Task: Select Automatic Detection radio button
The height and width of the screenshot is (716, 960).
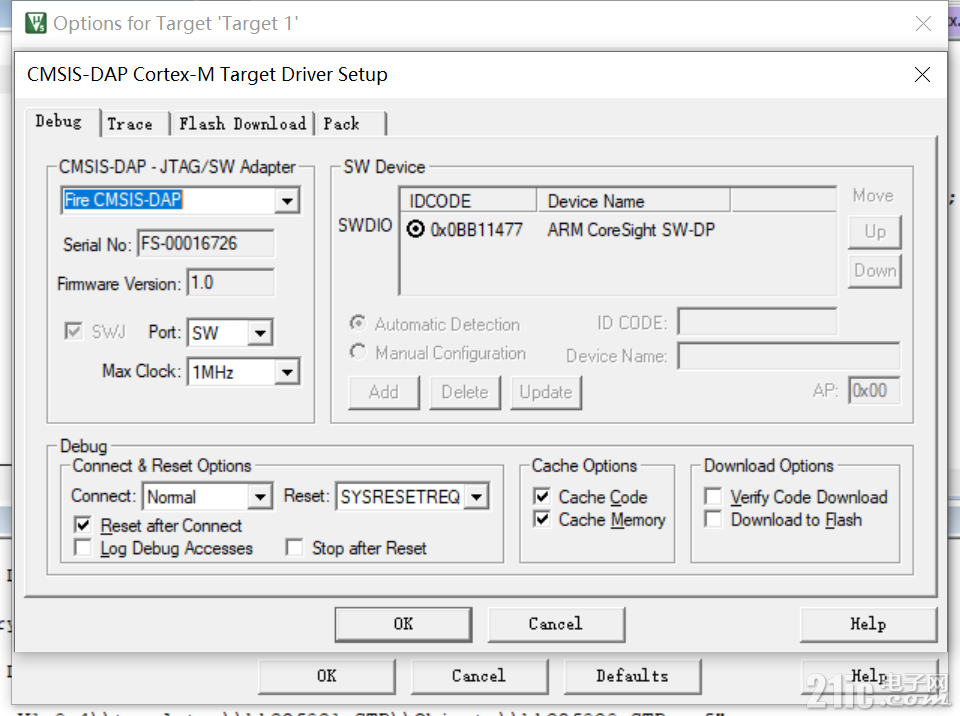Action: [x=358, y=323]
